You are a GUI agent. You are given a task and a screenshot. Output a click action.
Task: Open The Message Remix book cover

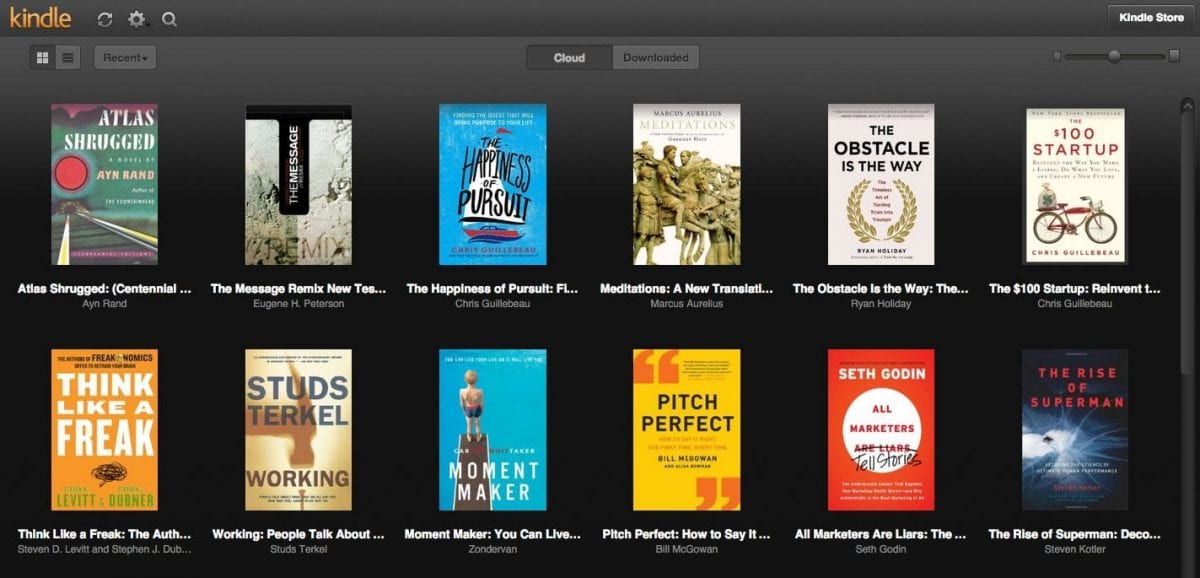point(298,183)
